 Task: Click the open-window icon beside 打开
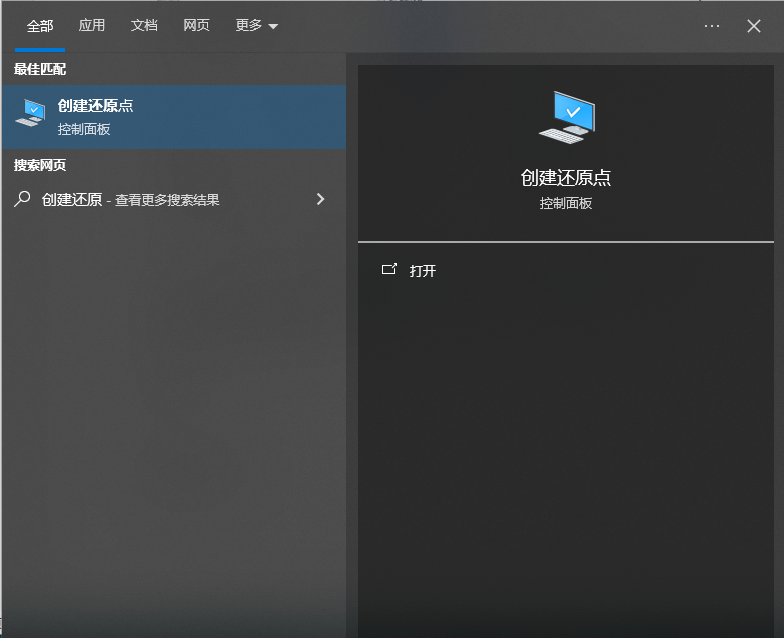(x=389, y=270)
